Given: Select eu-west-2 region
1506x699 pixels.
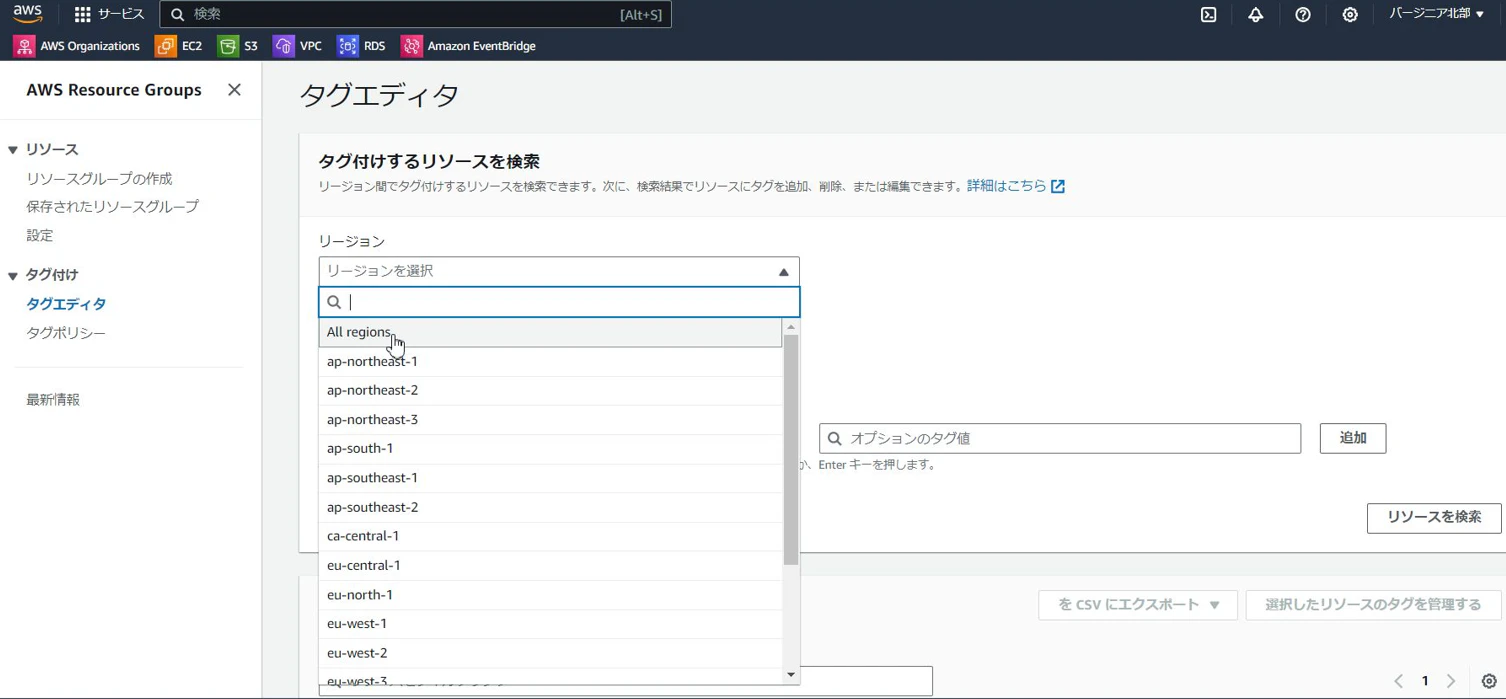Looking at the screenshot, I should click(550, 653).
